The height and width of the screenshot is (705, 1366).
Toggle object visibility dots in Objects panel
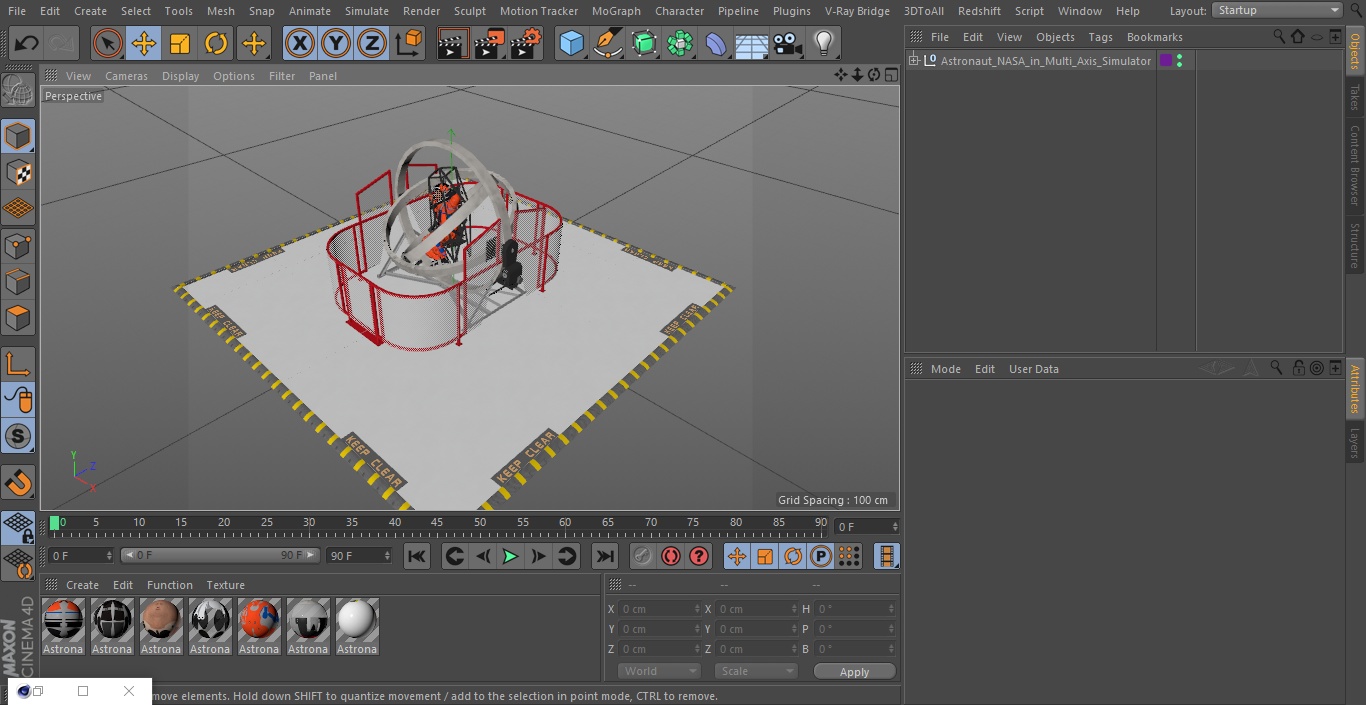[1180, 61]
